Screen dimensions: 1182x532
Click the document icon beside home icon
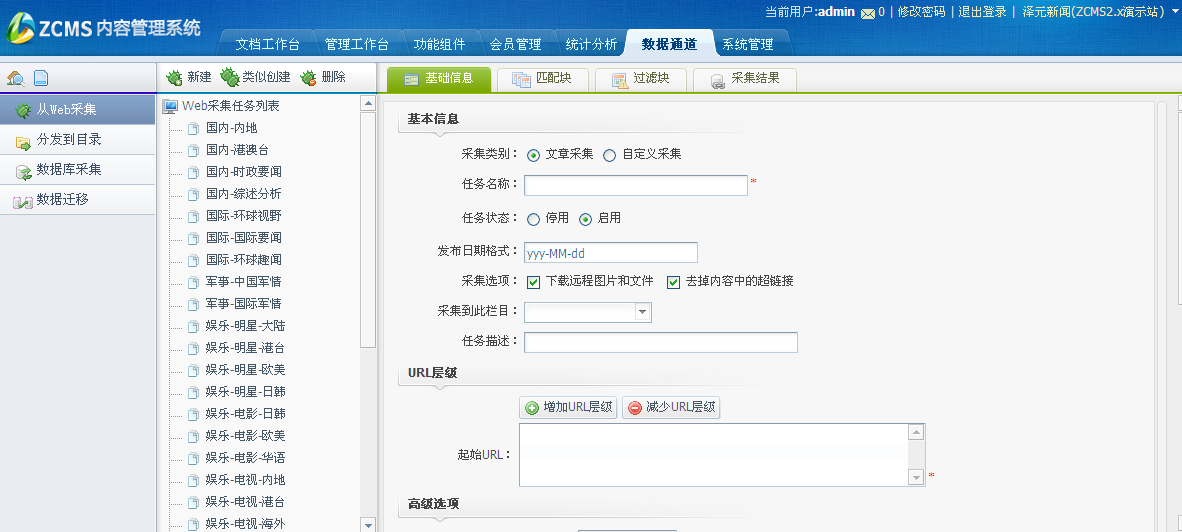pos(41,78)
